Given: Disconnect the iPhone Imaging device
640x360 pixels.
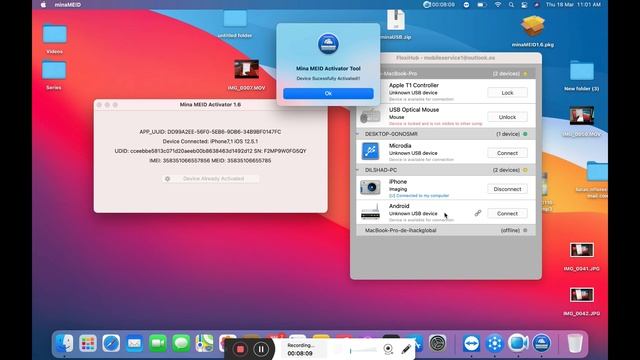Looking at the screenshot, I should pos(507,189).
